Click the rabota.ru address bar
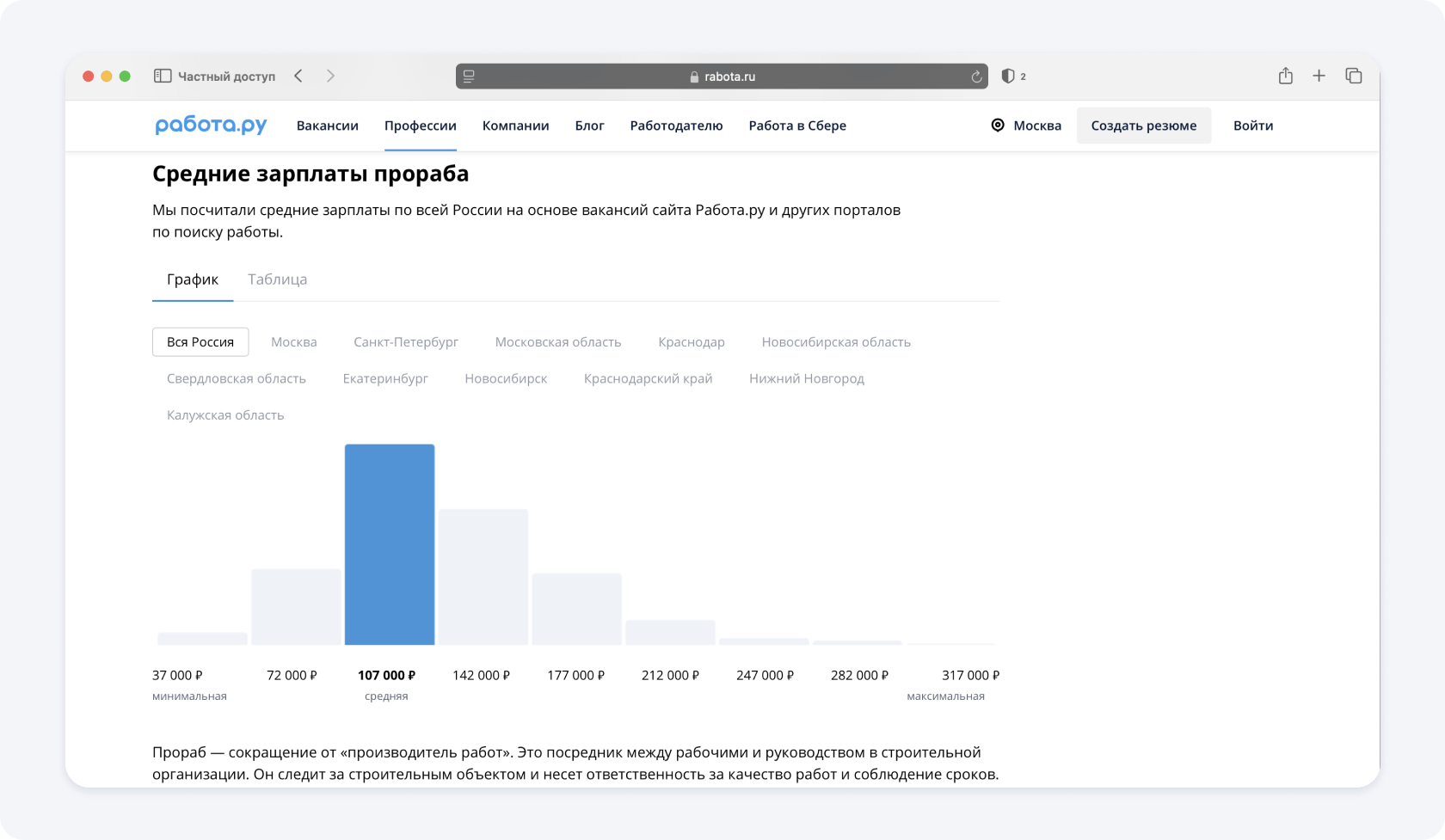This screenshot has height=840, width=1445. coord(721,77)
